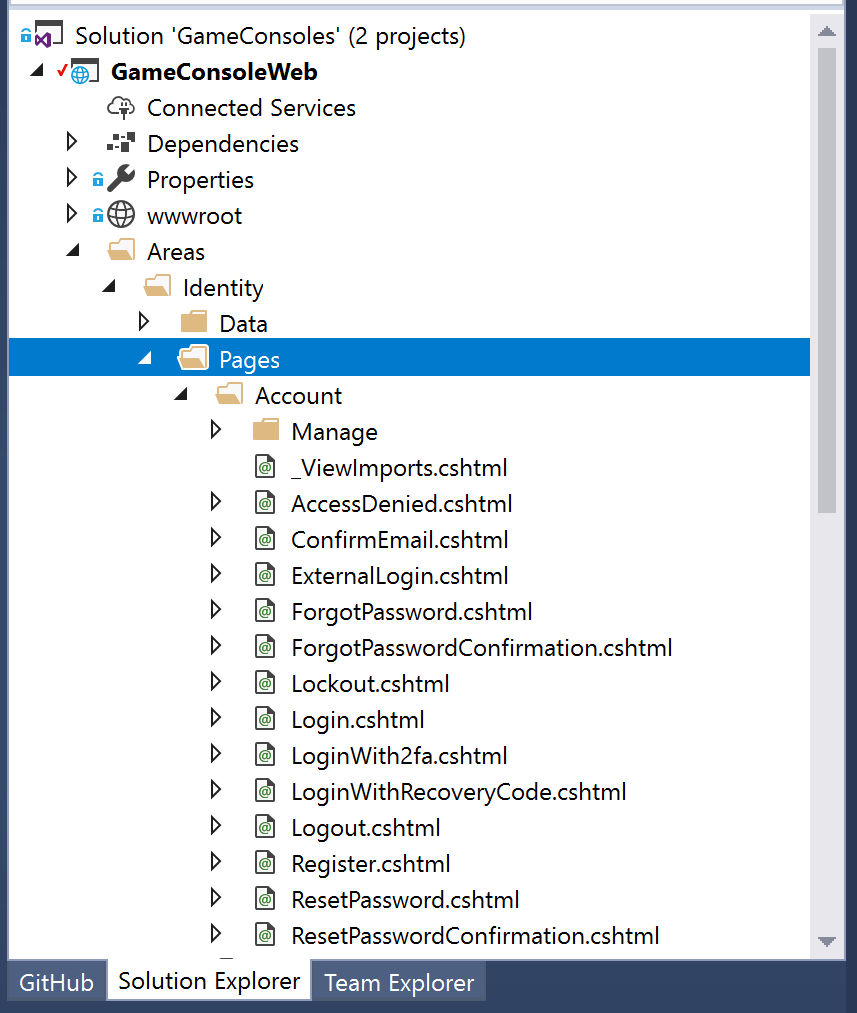Click the vertical scrollbar thumb
Image resolution: width=857 pixels, height=1013 pixels.
[827, 280]
